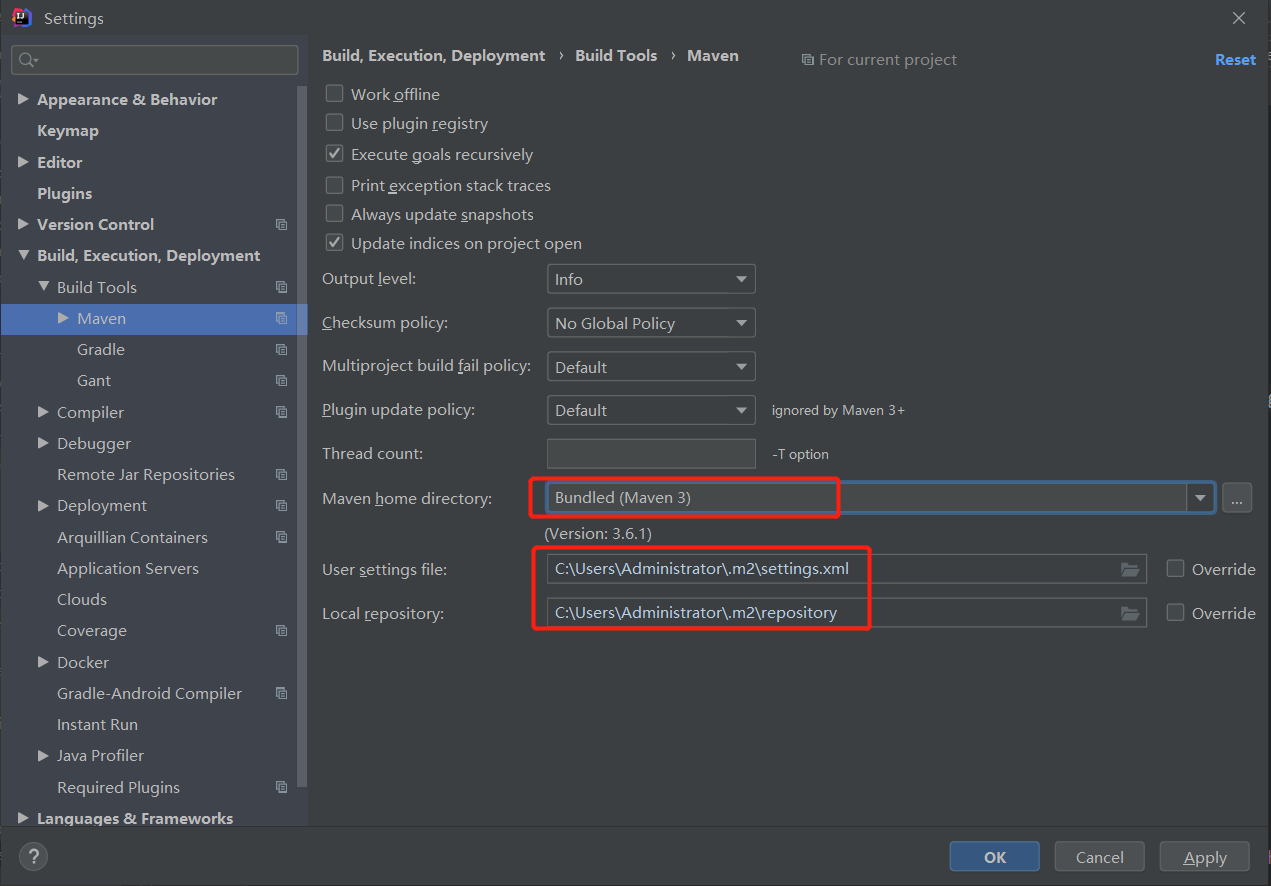Select Keymap in settings tree
Viewport: 1271px width, 886px height.
68,131
